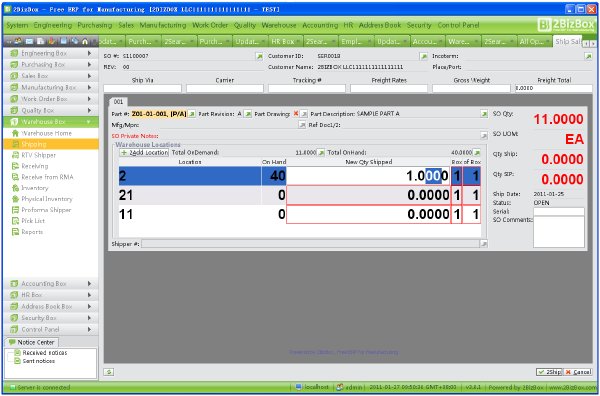This screenshot has height=396, width=600.
Task: Expand the Accounting Box panel
Action: point(51,284)
